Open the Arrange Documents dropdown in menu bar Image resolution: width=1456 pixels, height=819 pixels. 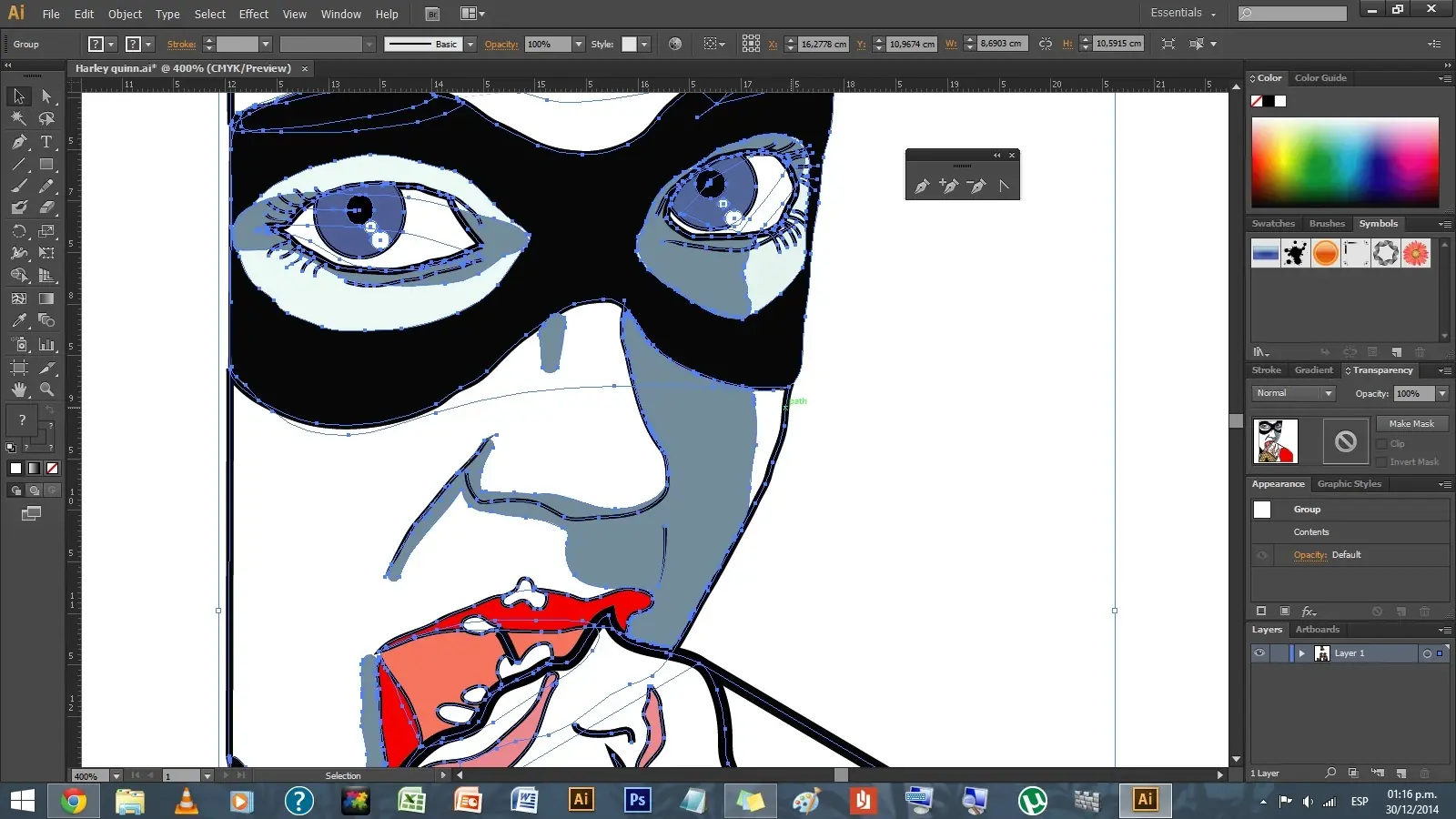(x=472, y=14)
